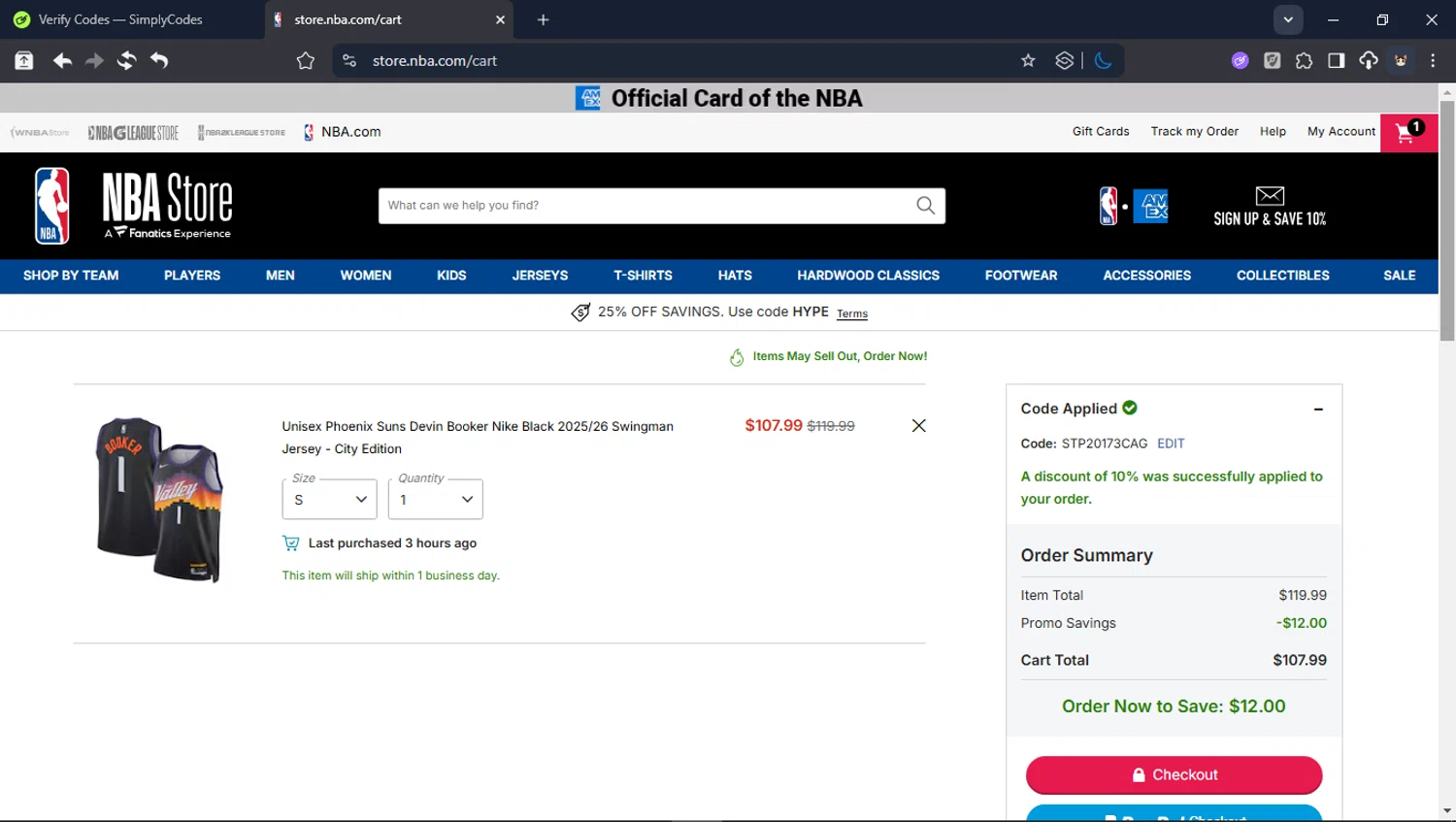Open Hardwood Classics menu
Screen dimensions: 1456x822
tap(868, 276)
